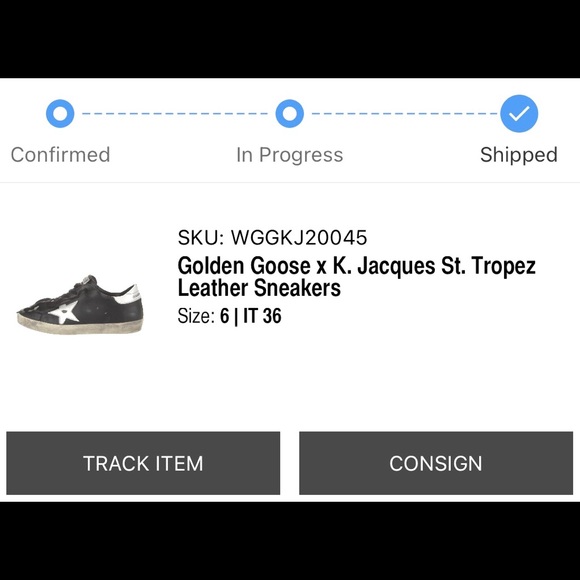Click the white heel tab of the sneaker
The width and height of the screenshot is (580, 580).
point(132,294)
